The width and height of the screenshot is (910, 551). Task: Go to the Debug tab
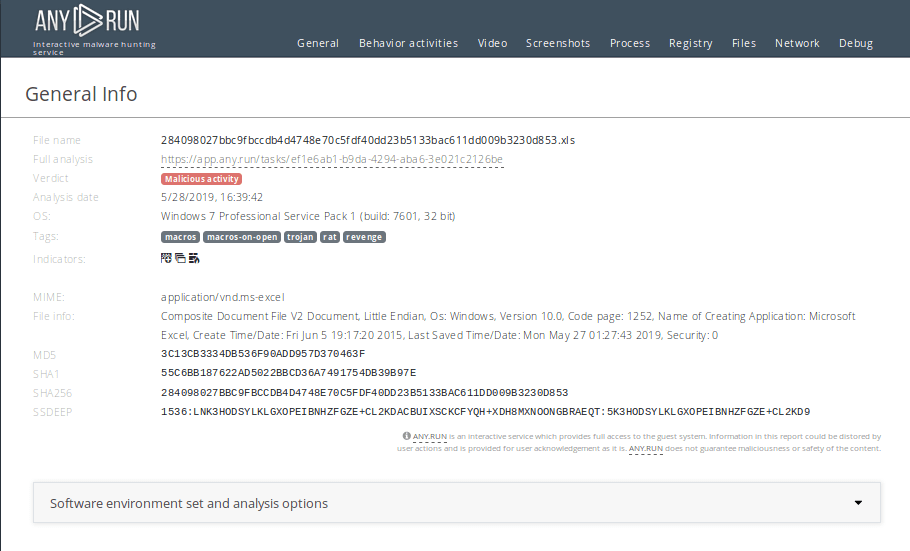(x=856, y=43)
